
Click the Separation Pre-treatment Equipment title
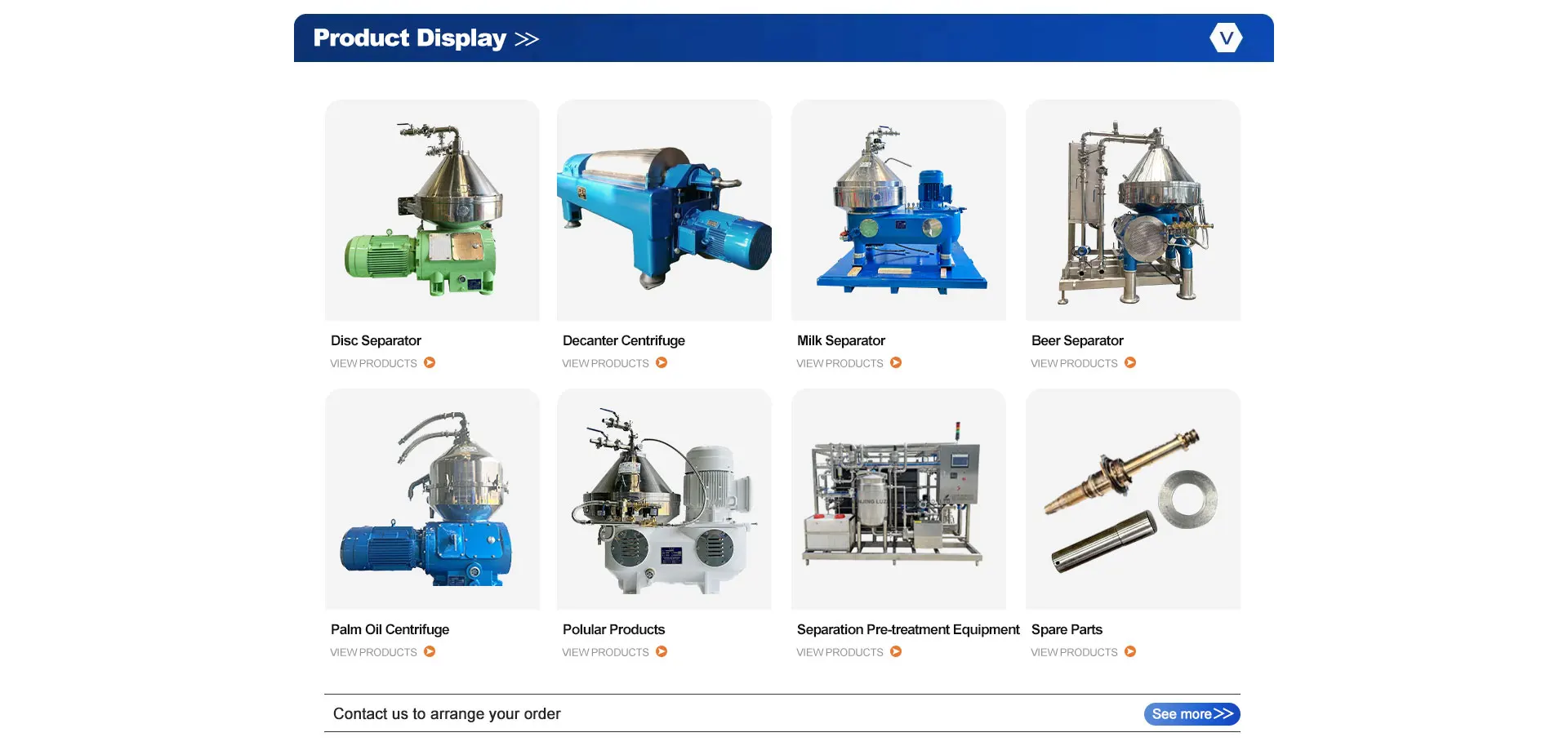click(908, 629)
